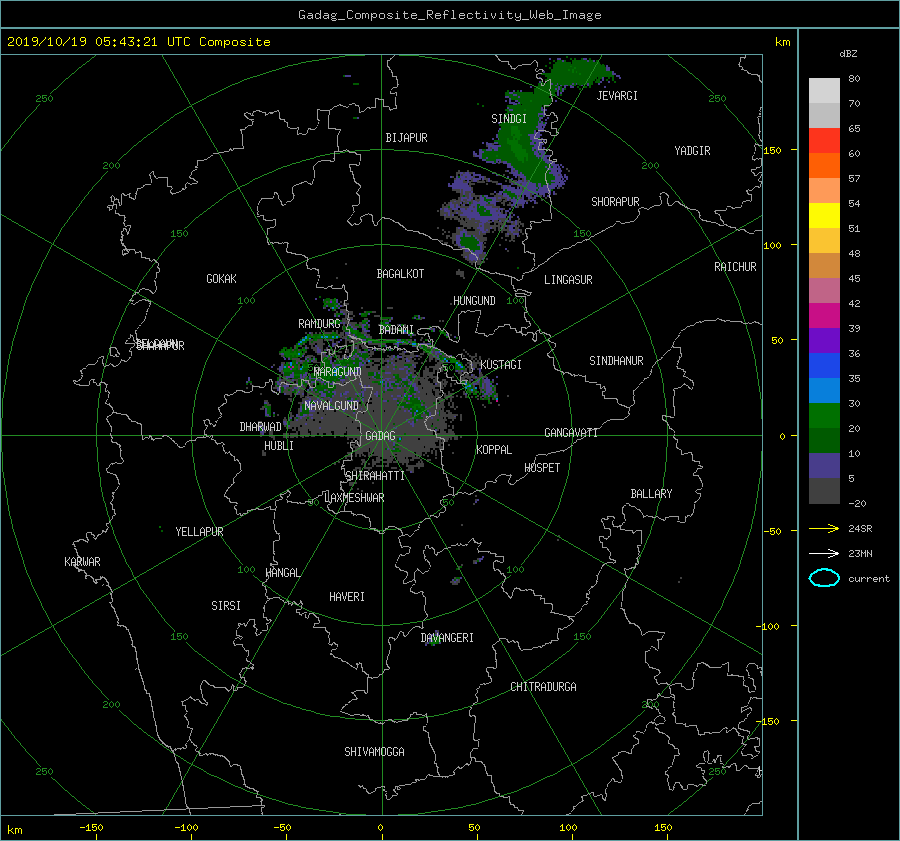Click the RAMDURG city label
The height and width of the screenshot is (841, 900).
tap(319, 324)
